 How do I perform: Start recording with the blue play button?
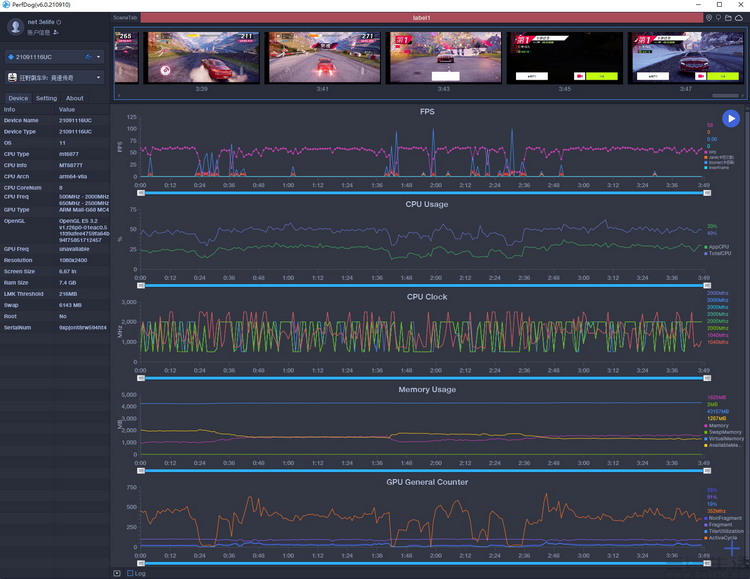tap(730, 118)
